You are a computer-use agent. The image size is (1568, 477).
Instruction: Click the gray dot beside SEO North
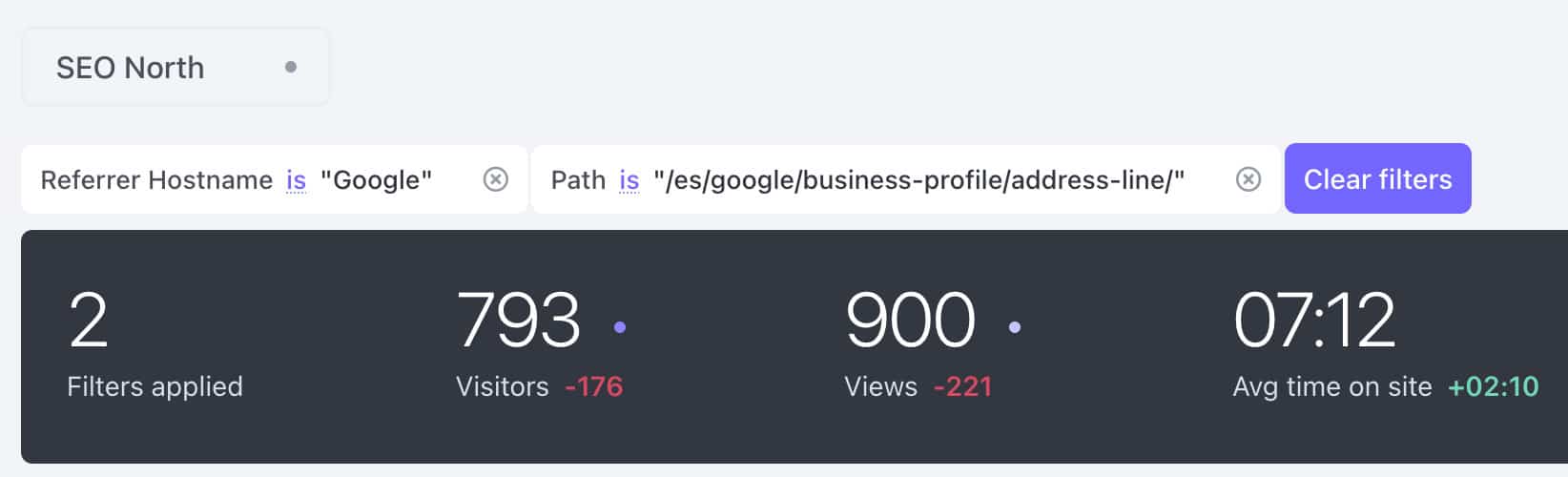tap(291, 67)
